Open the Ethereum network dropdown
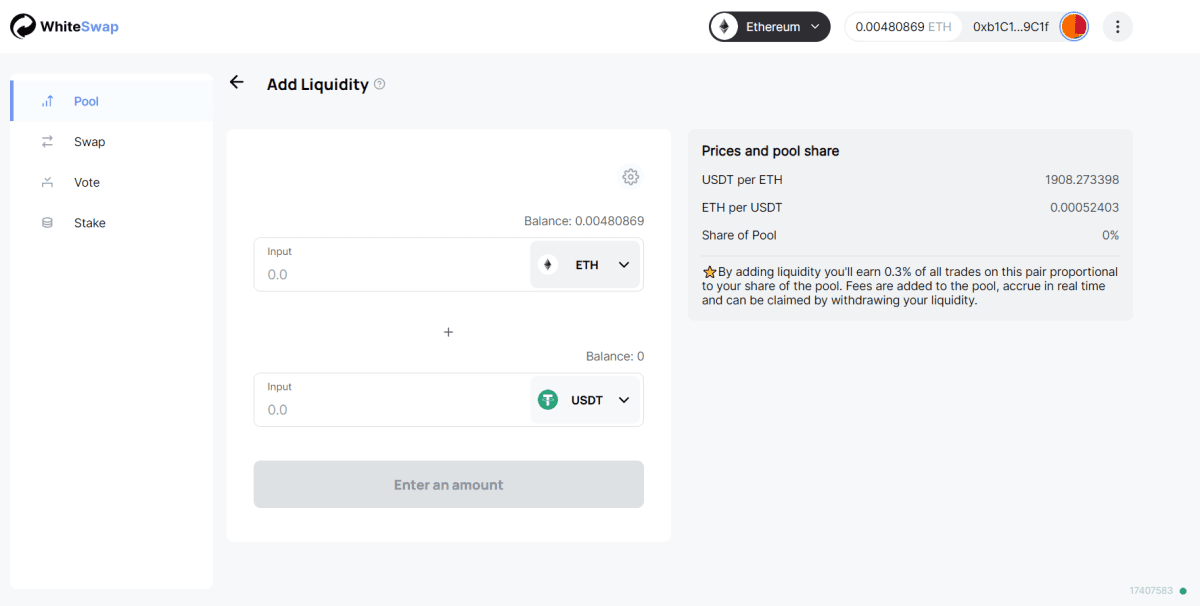 pos(770,27)
